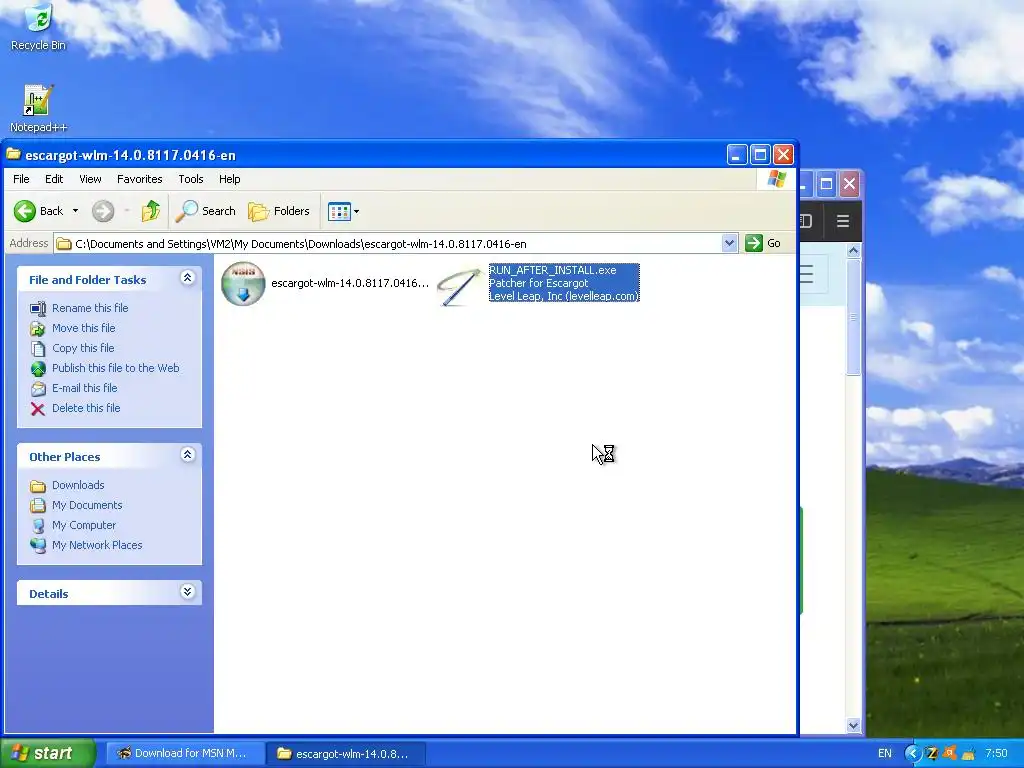This screenshot has width=1024, height=768.
Task: Click the background browser's vertical scrollbar thumb
Action: pyautogui.click(x=854, y=317)
